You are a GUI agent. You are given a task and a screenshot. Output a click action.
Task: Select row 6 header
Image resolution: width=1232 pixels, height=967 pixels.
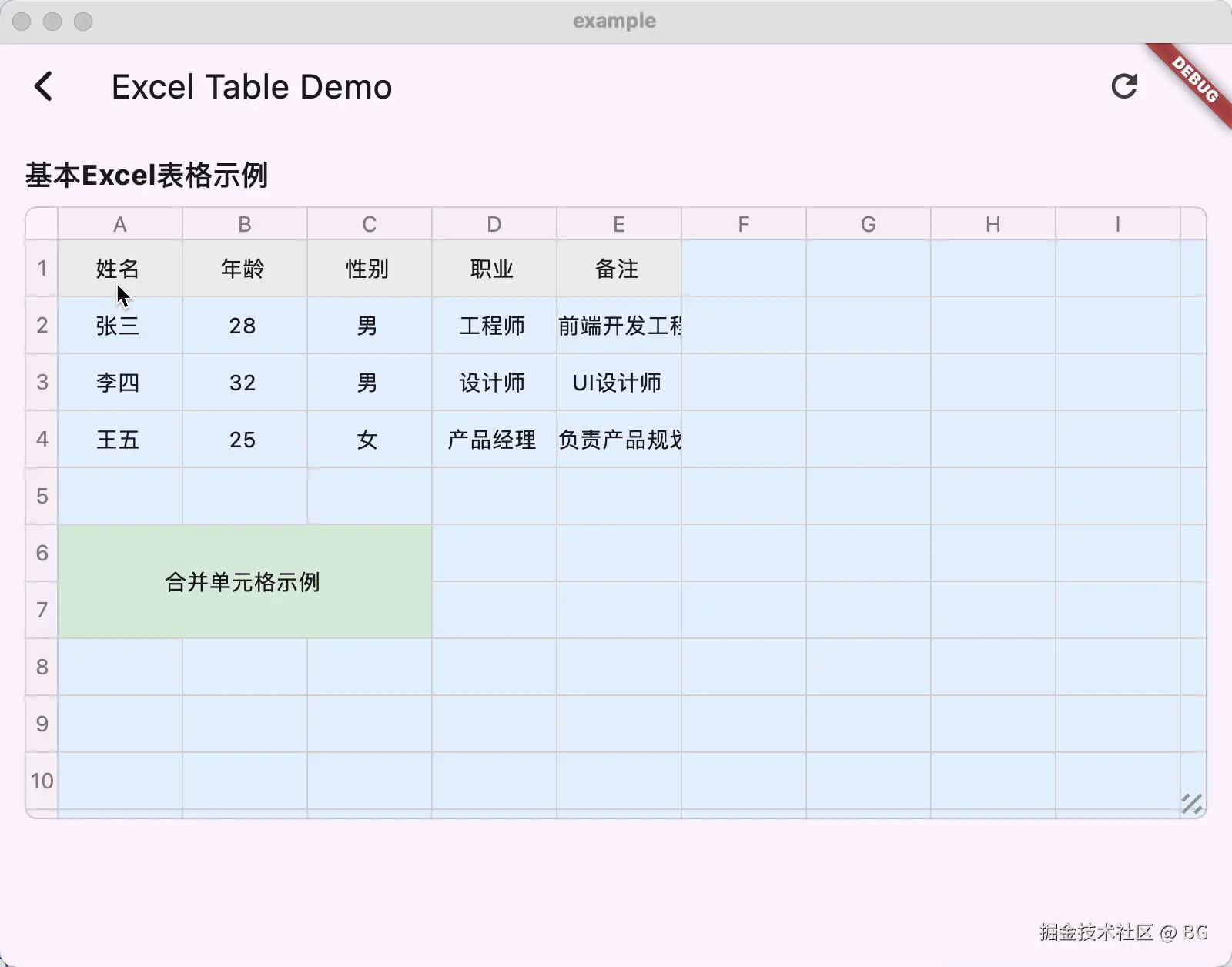click(x=42, y=553)
